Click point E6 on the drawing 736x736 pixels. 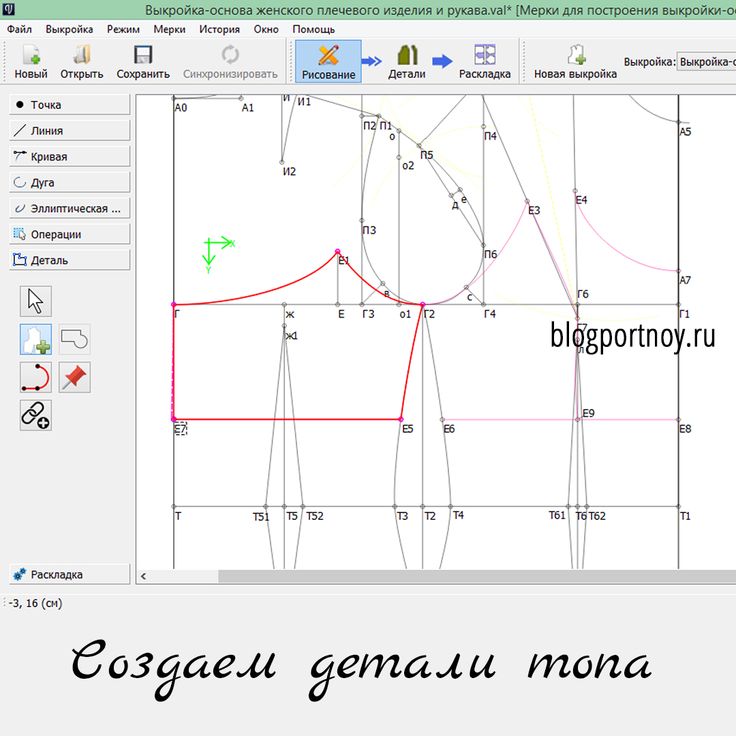[x=442, y=420]
